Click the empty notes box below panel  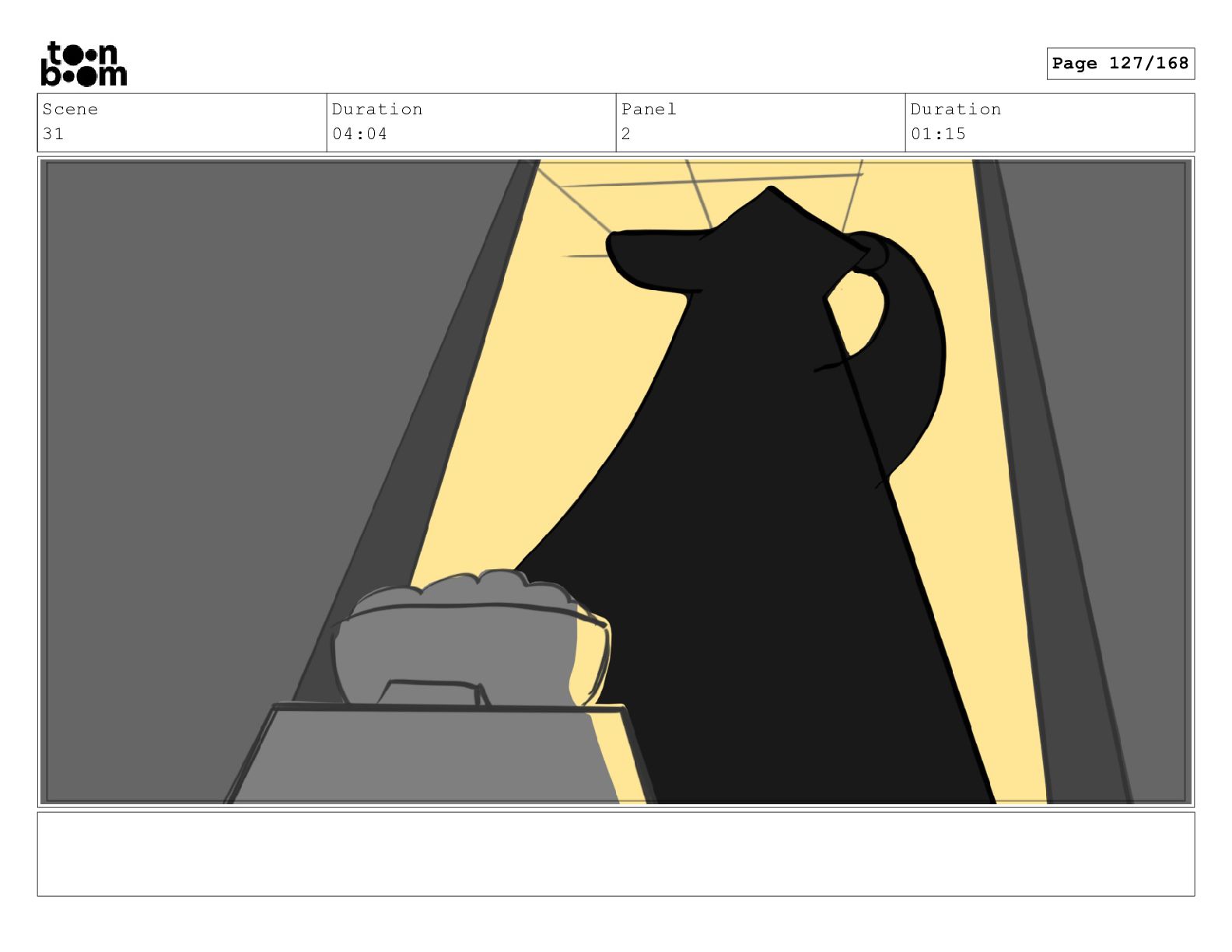coord(616,854)
